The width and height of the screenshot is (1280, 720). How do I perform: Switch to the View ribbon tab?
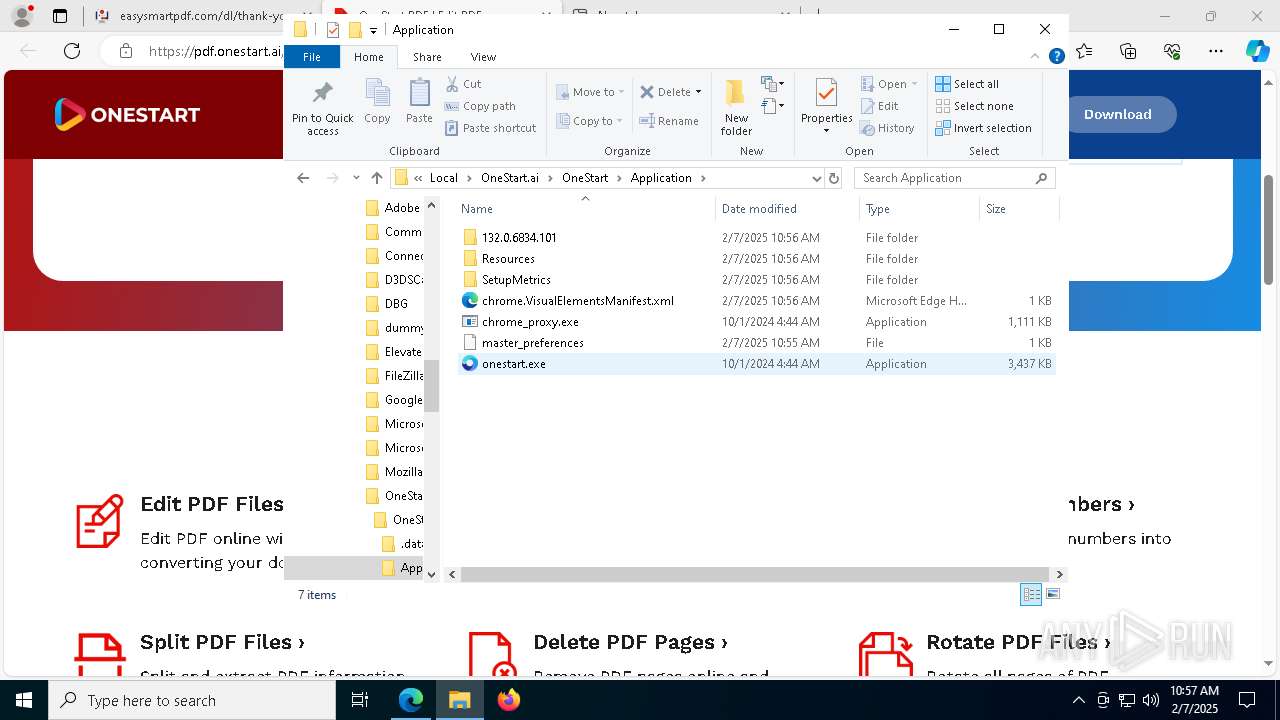click(483, 57)
